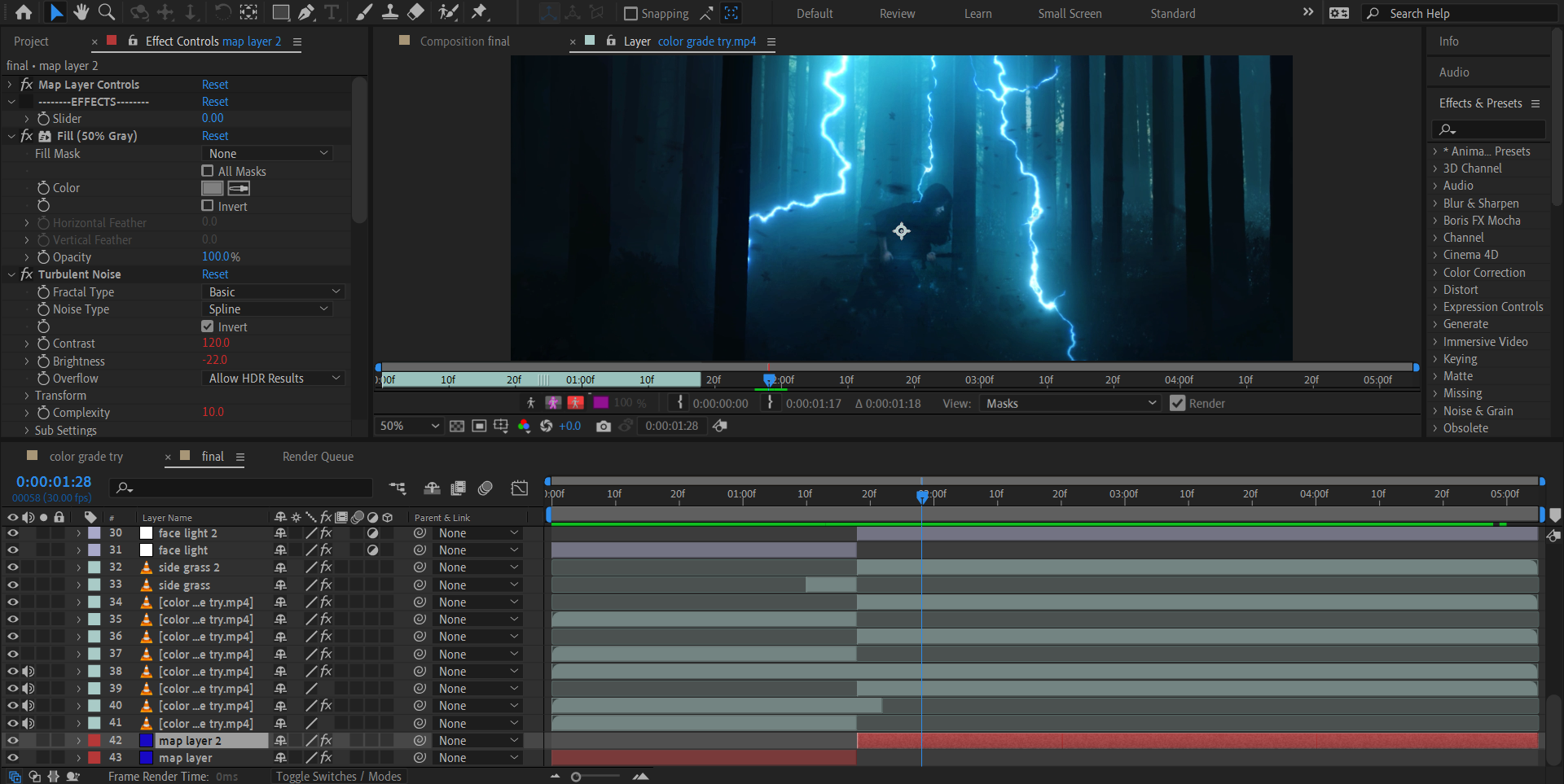The height and width of the screenshot is (784, 1564).
Task: Uncheck Turbulent Noise Invert checkbox
Action: coord(208,326)
